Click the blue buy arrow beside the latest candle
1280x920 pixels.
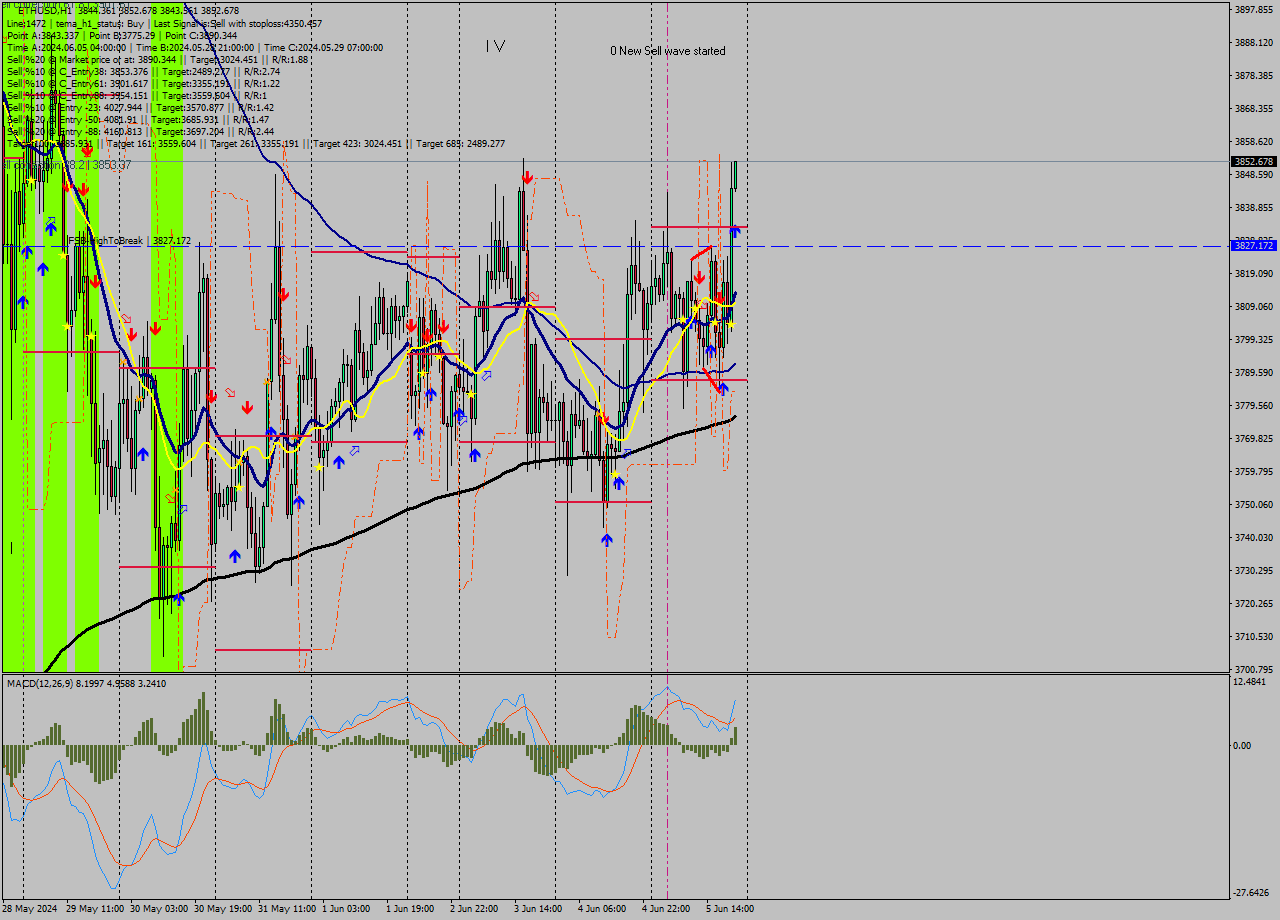click(735, 231)
